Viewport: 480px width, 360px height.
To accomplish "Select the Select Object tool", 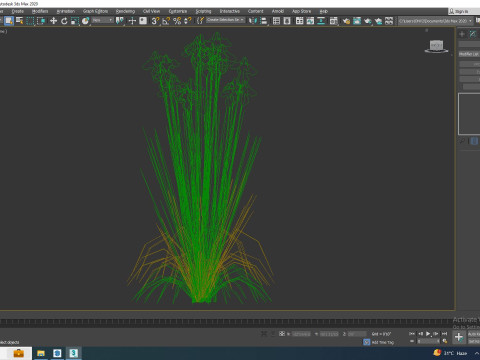I will (9, 21).
